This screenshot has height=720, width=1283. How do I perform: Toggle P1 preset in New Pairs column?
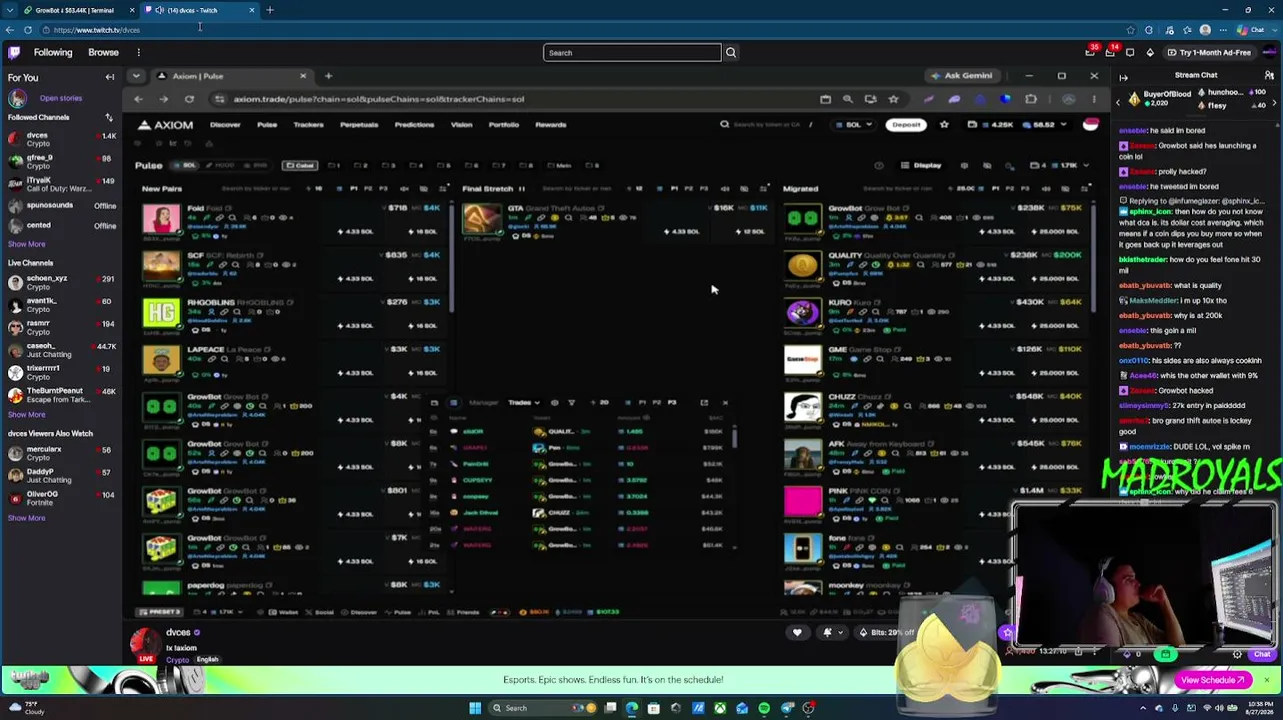353,188
